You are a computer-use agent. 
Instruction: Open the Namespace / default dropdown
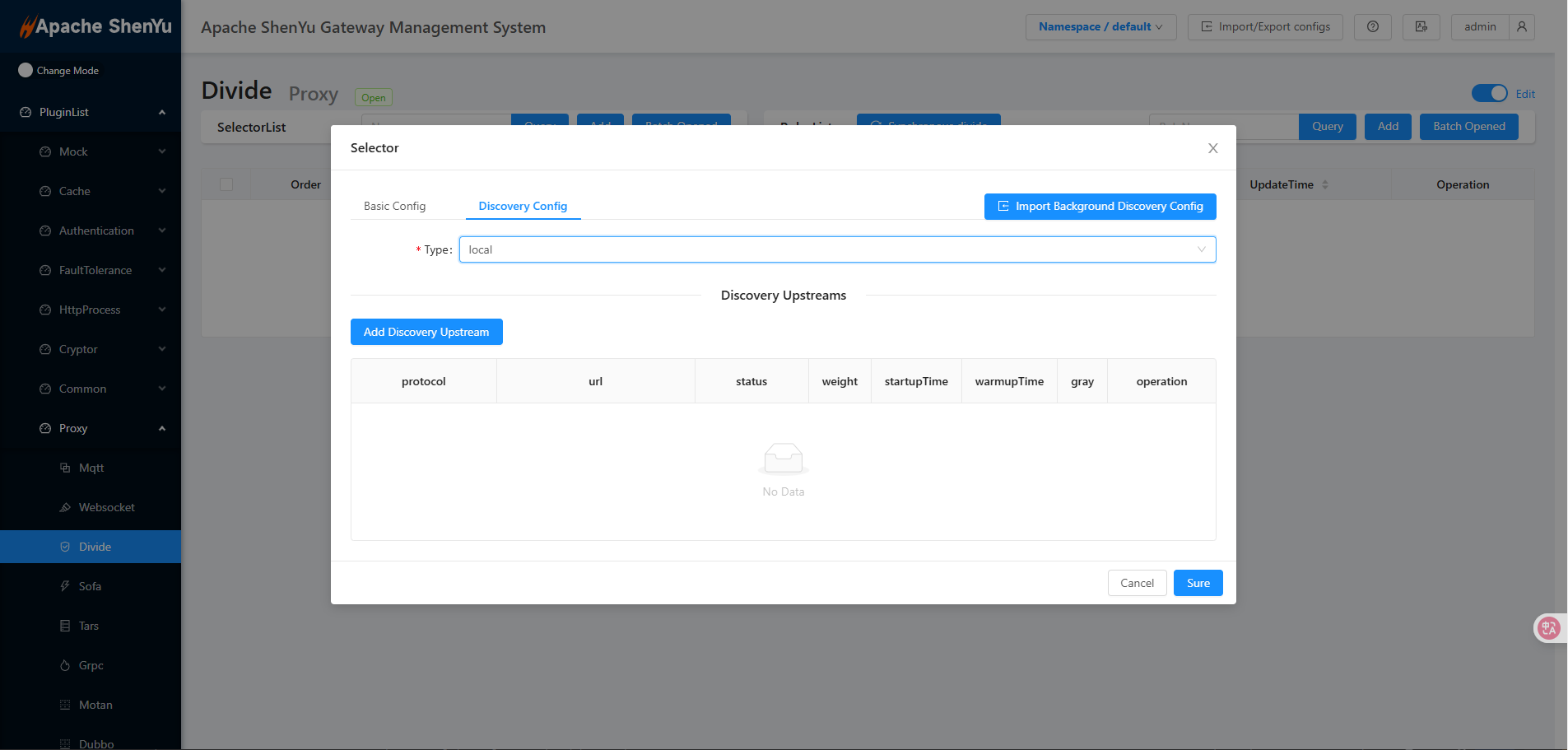1100,27
